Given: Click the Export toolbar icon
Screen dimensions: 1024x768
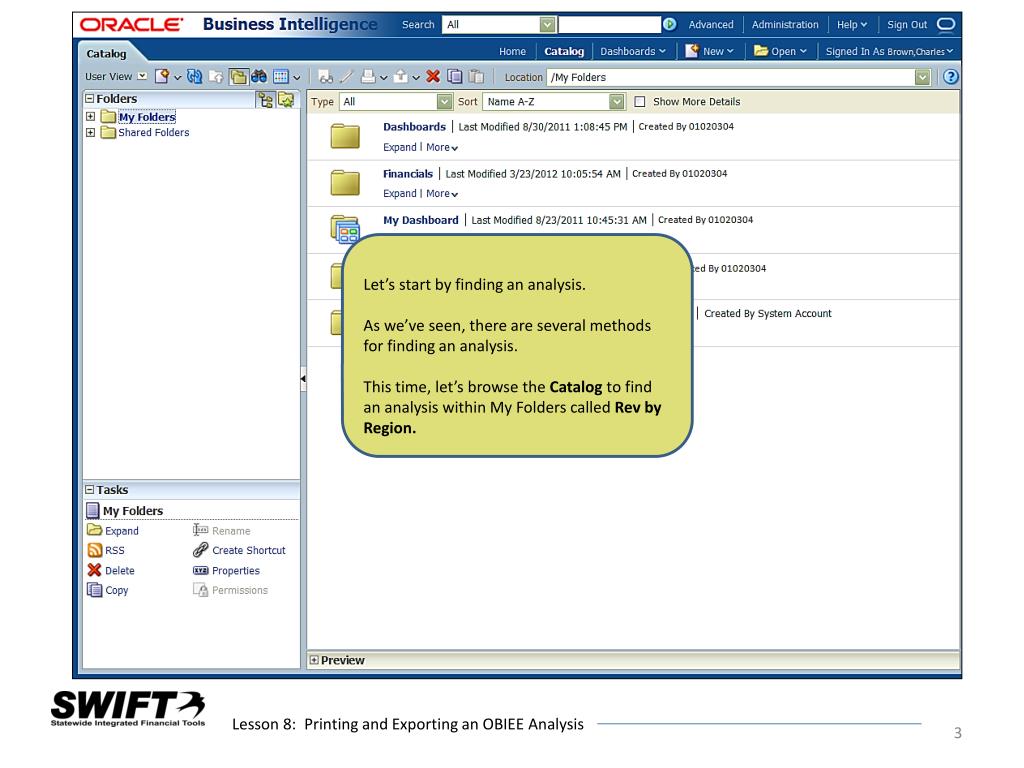Looking at the screenshot, I should click(401, 76).
